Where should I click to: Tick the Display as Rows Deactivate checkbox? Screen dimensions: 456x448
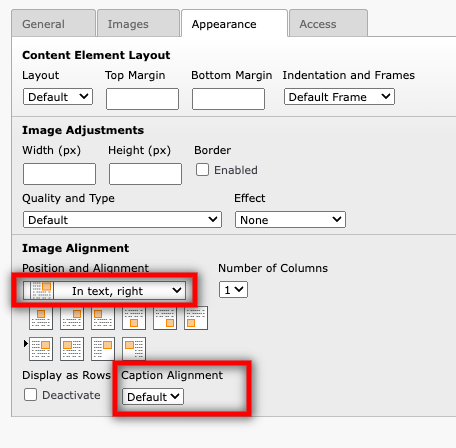point(30,395)
